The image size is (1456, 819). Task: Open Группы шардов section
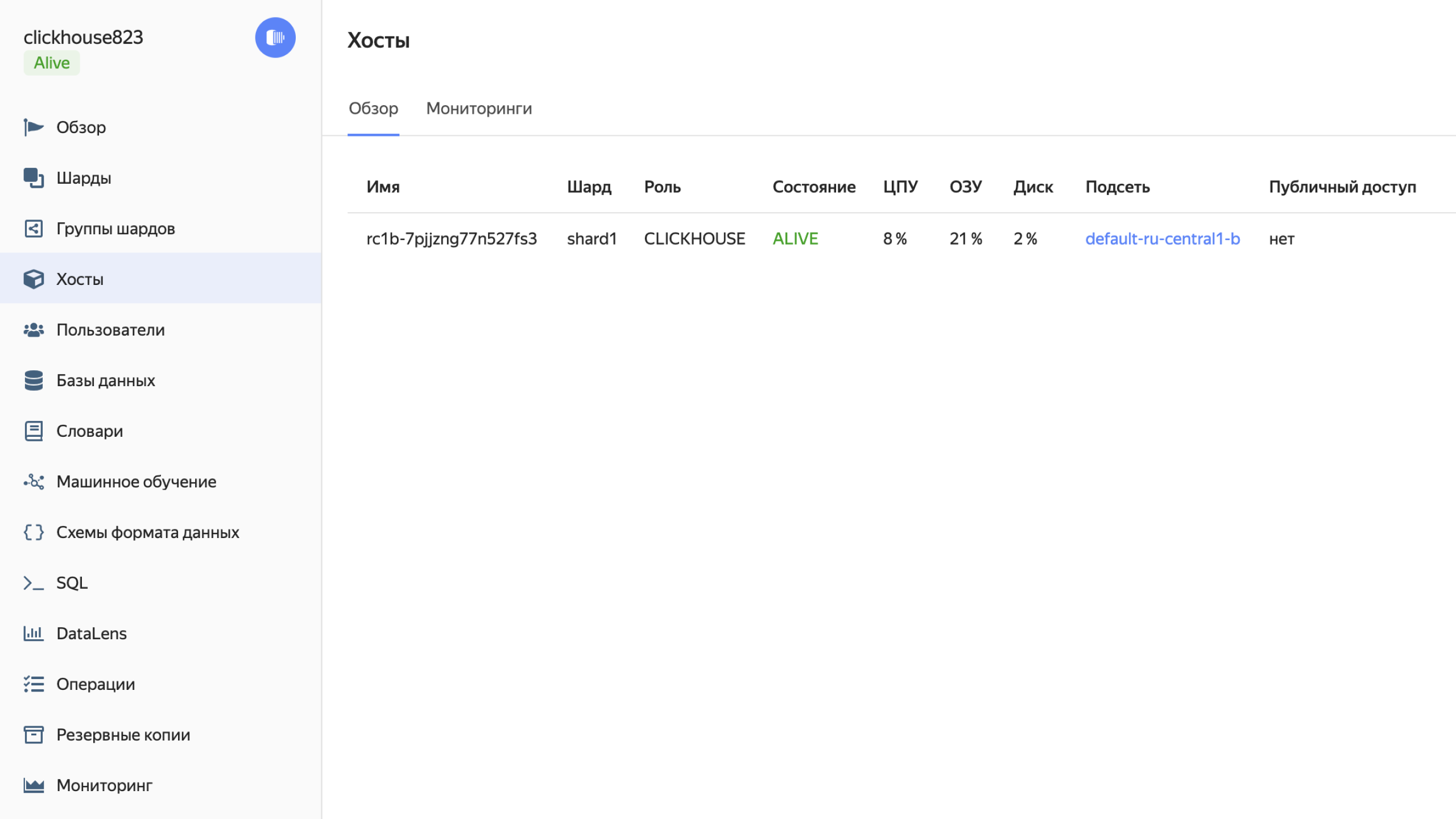click(160, 229)
